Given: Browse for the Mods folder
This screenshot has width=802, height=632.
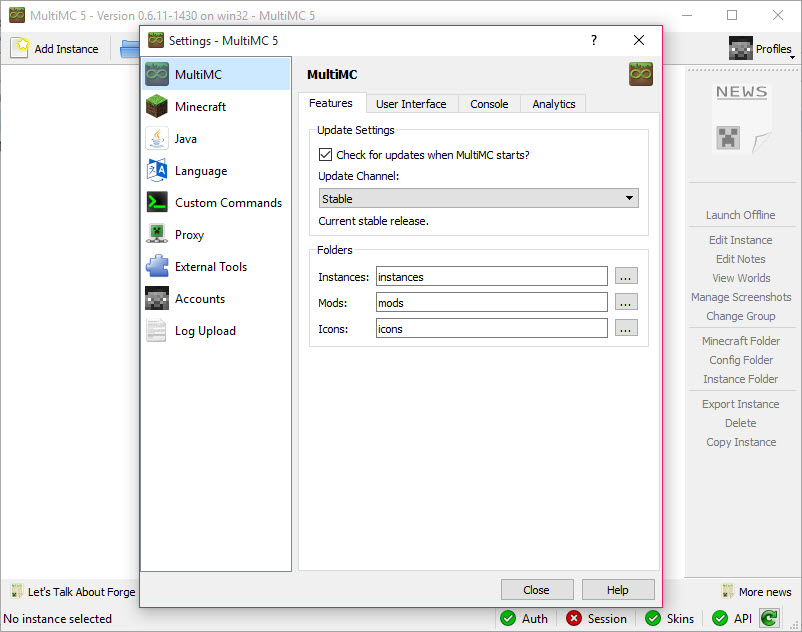Looking at the screenshot, I should (x=626, y=302).
